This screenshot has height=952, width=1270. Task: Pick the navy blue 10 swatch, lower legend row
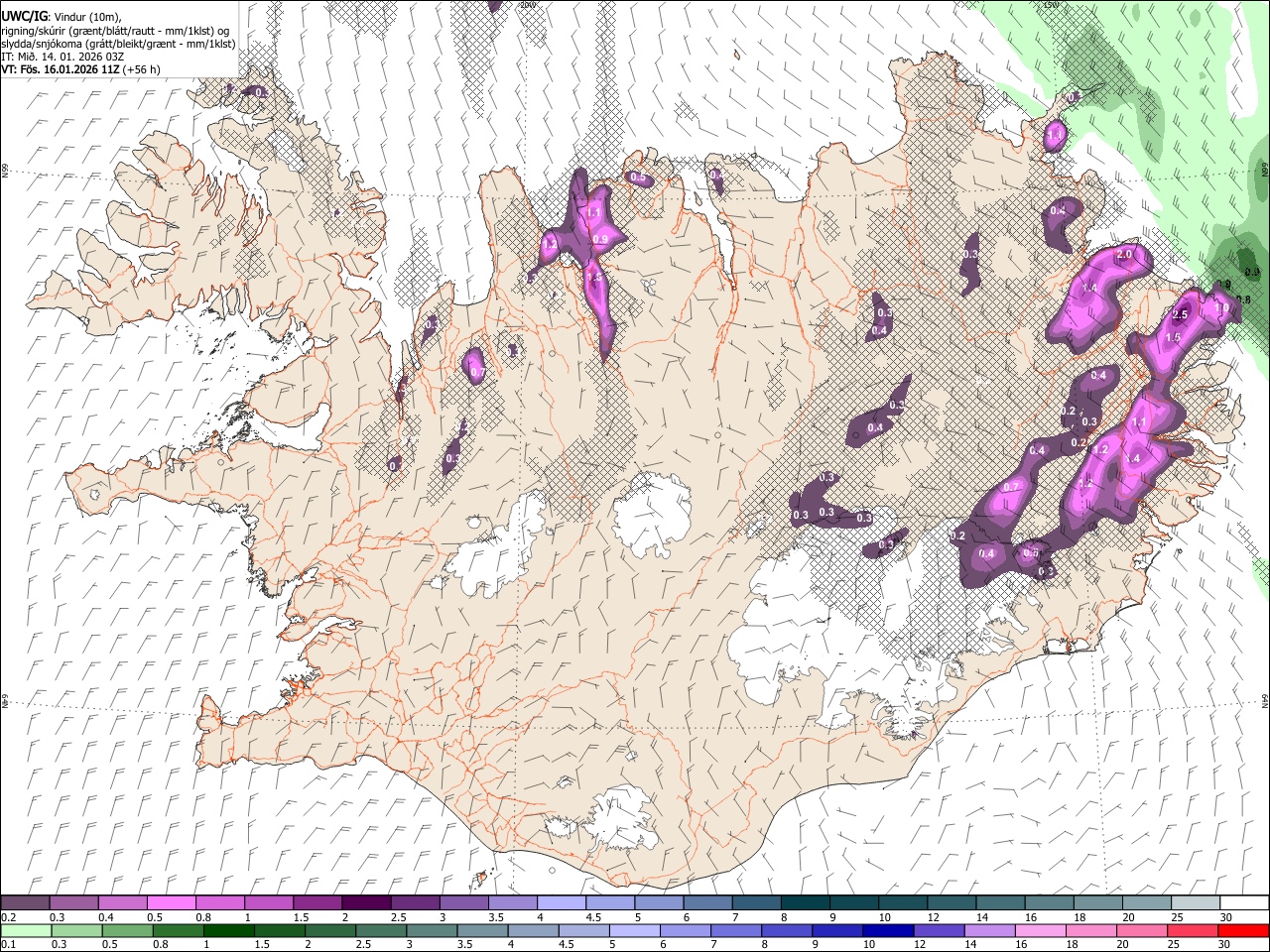coord(886,930)
